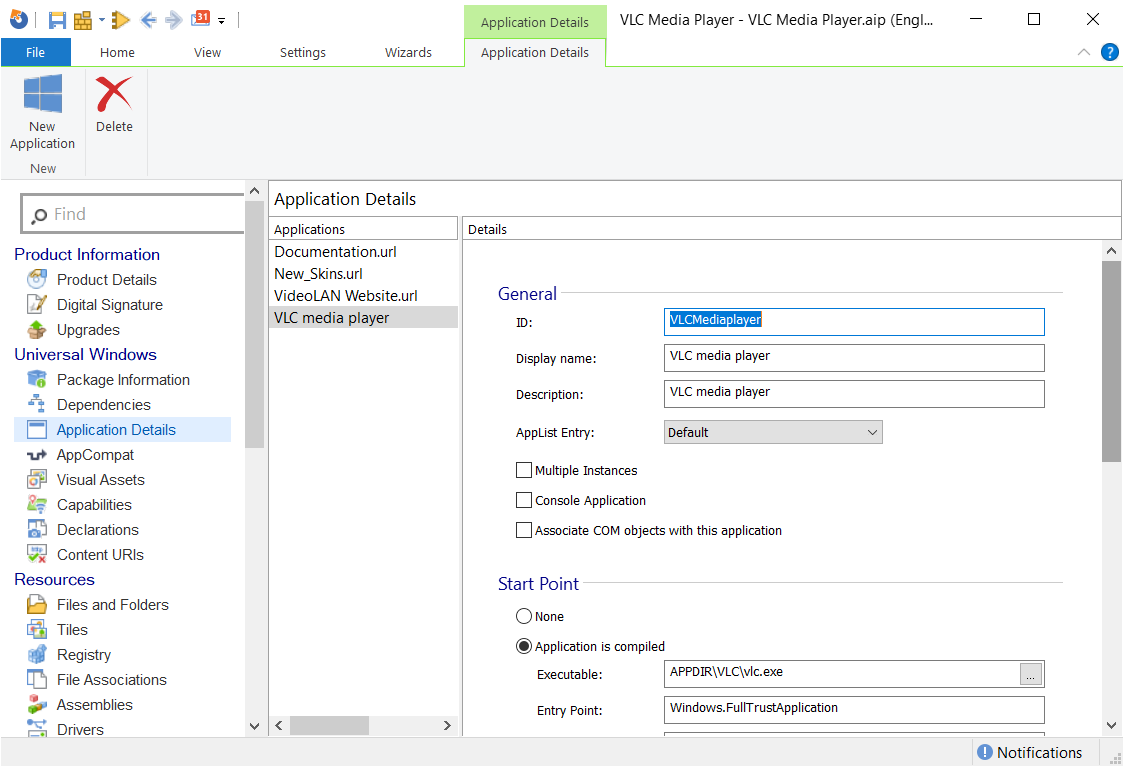Open the Help question mark icon
Image resolution: width=1124 pixels, height=767 pixels.
click(x=1109, y=52)
